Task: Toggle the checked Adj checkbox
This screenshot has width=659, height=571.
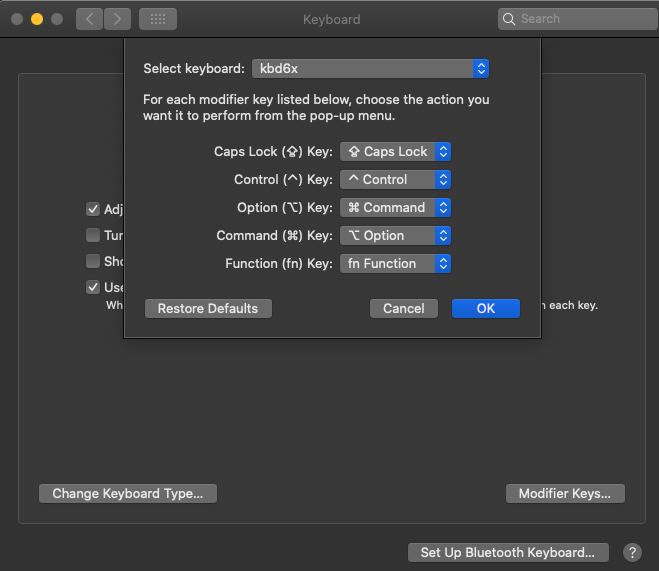Action: [x=93, y=209]
